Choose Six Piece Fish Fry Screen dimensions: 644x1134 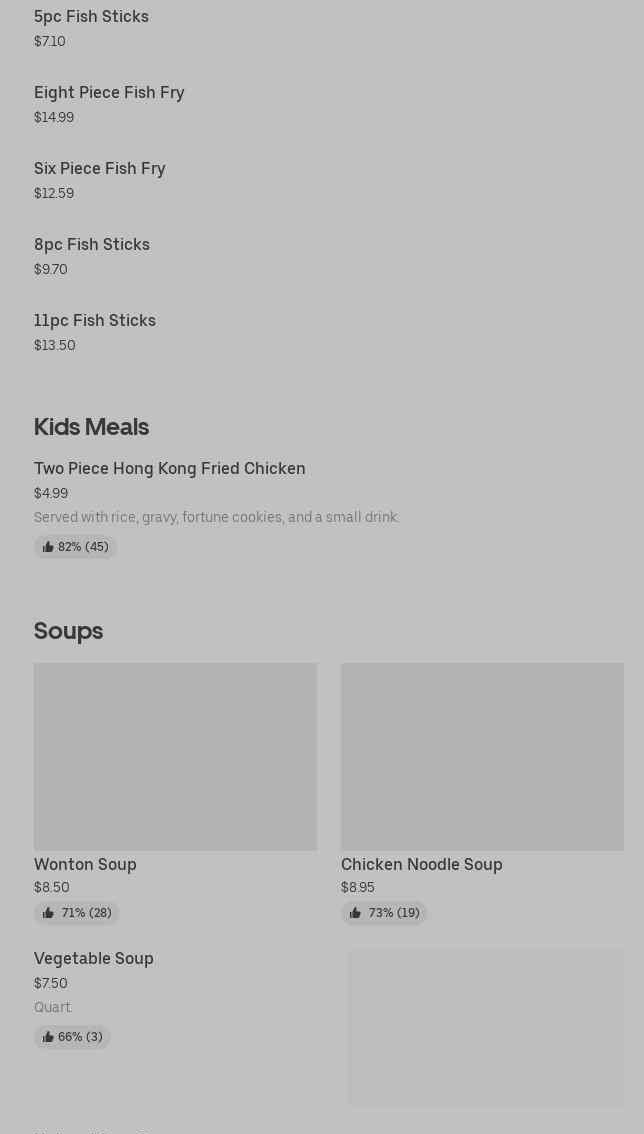[x=100, y=169]
